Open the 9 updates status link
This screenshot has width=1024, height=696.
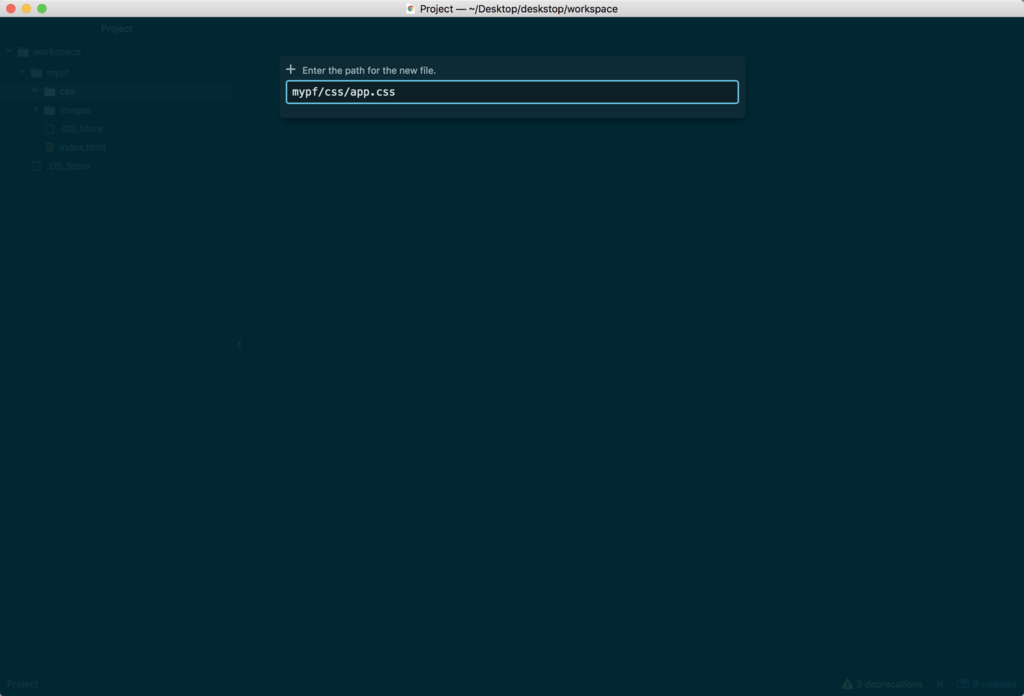tap(987, 684)
